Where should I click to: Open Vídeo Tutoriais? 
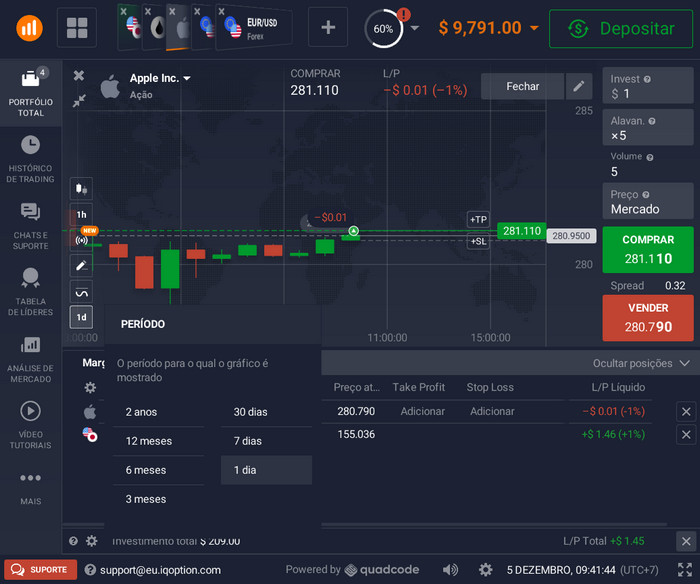click(x=30, y=425)
